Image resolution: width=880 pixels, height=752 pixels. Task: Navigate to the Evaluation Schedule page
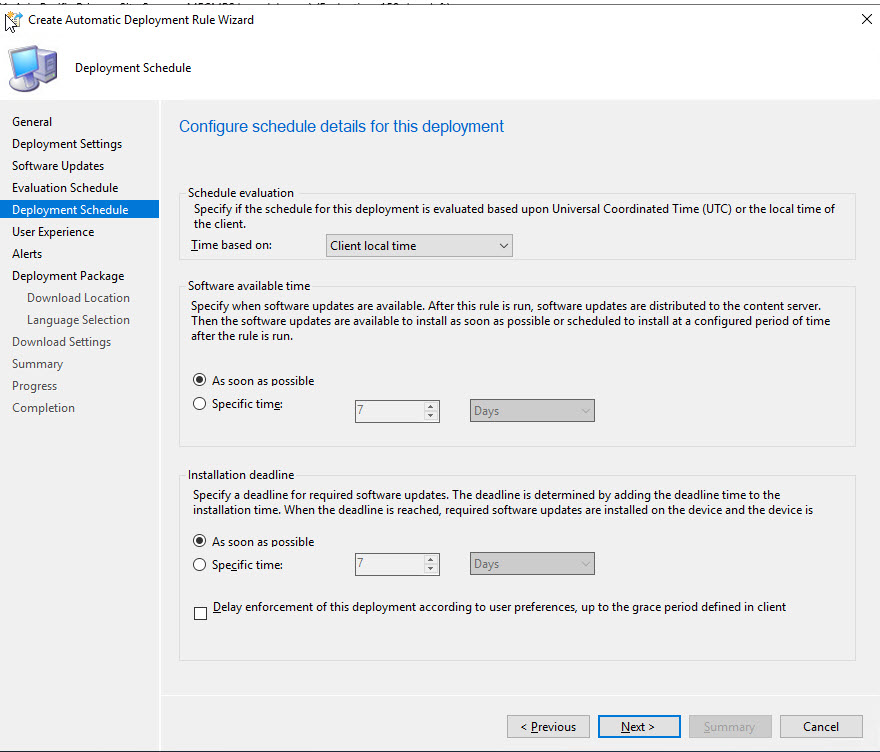click(65, 188)
